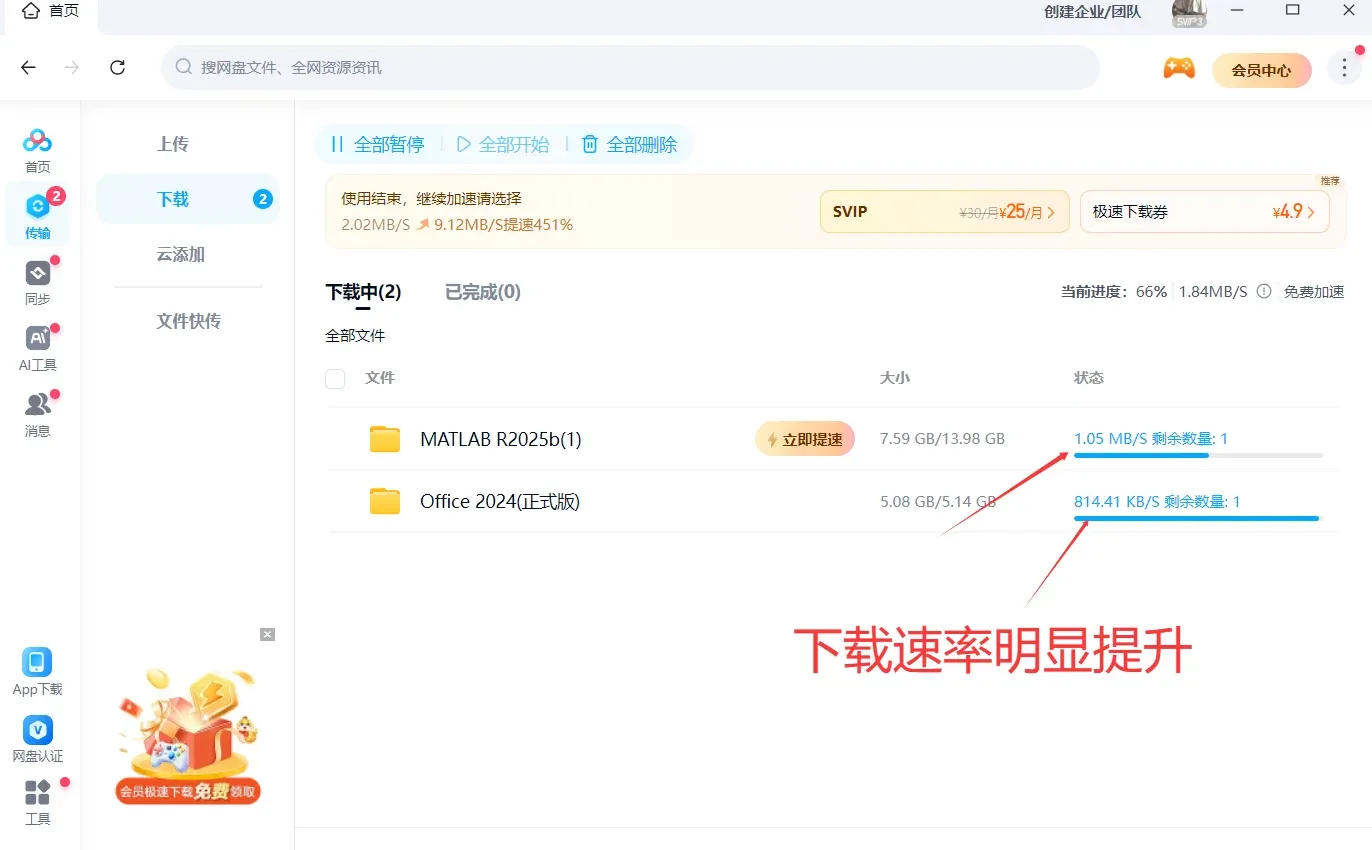Open App下载 from the bottom sidebar
Viewport: 1372px width, 850px height.
(x=37, y=668)
